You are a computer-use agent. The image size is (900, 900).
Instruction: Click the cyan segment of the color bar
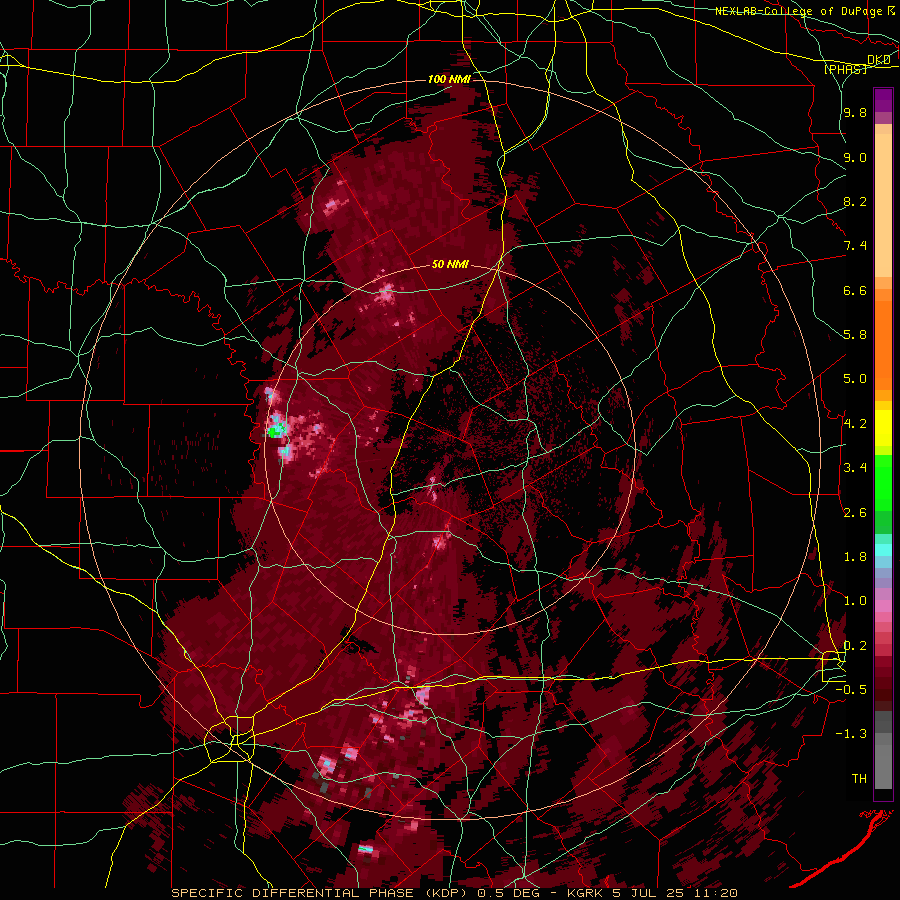point(883,549)
